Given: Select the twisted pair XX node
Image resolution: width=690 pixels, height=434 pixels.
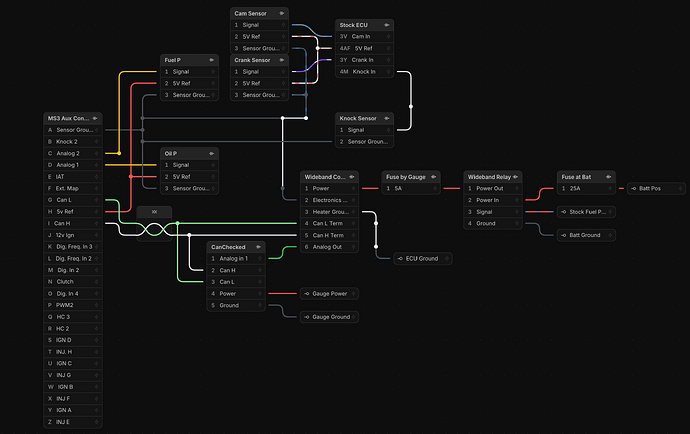Looking at the screenshot, I should [154, 212].
